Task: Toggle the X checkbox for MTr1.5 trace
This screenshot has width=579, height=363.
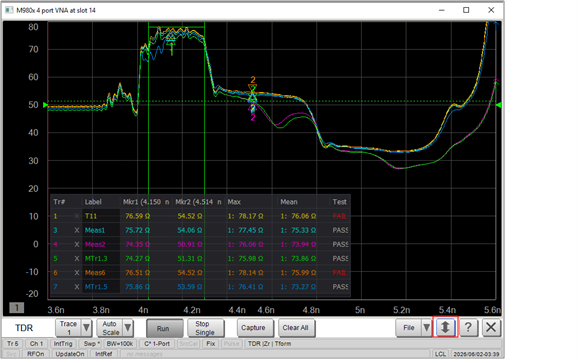Action: pos(77,287)
